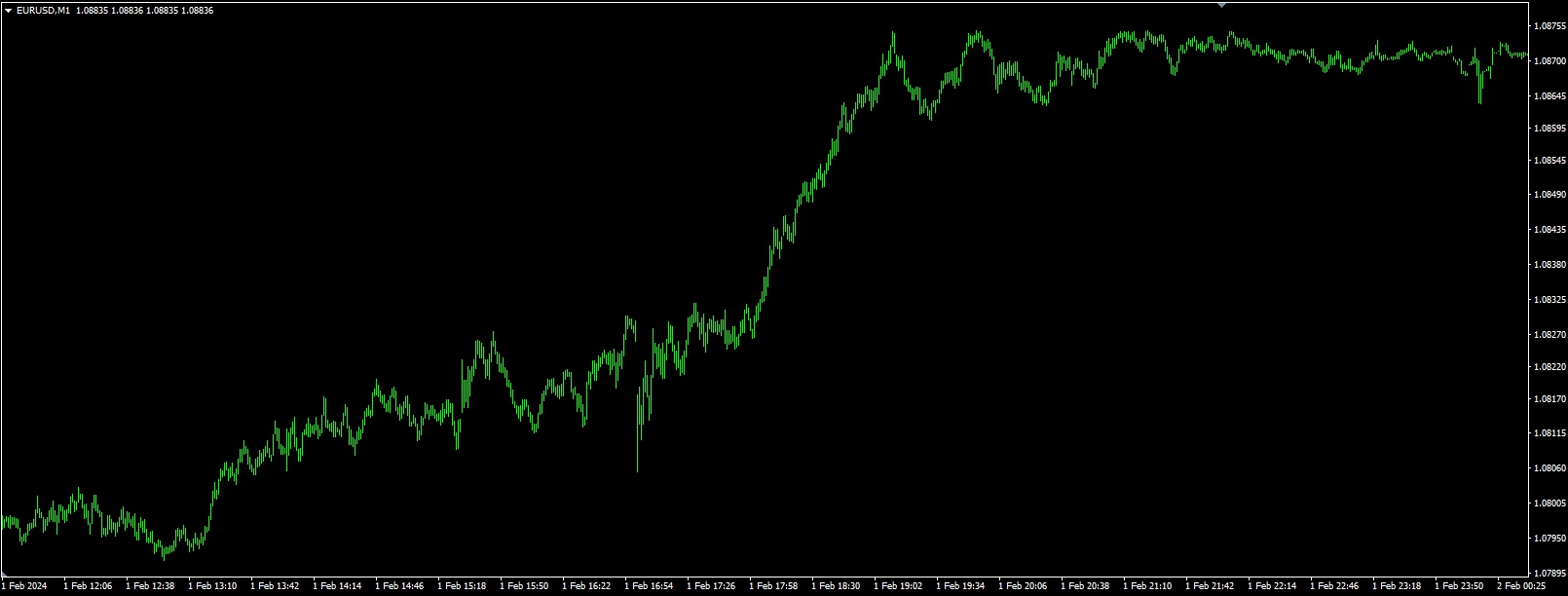The height and width of the screenshot is (596, 1568).
Task: Click the triangle arrow beside EURUSD,M1
Action: (x=9, y=11)
